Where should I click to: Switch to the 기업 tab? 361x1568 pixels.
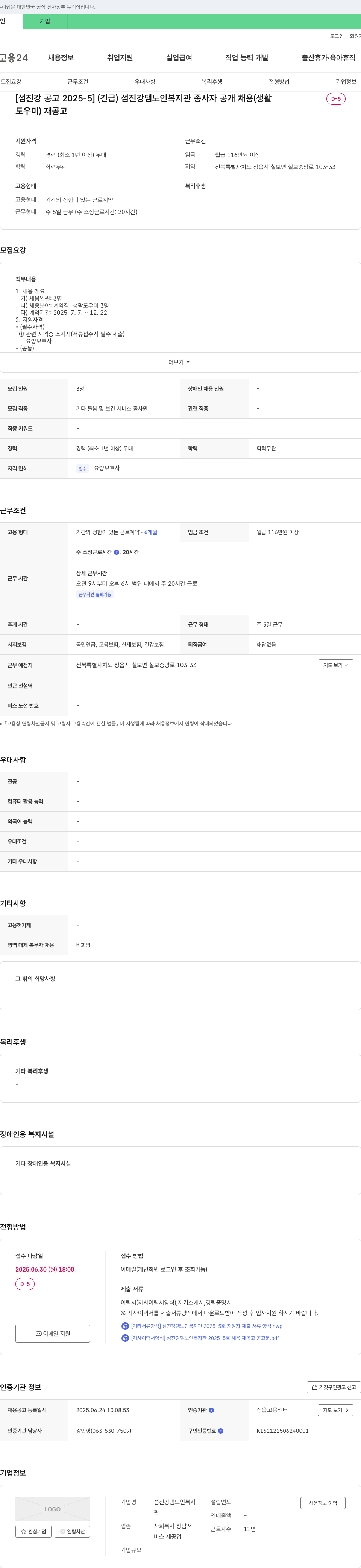(45, 21)
